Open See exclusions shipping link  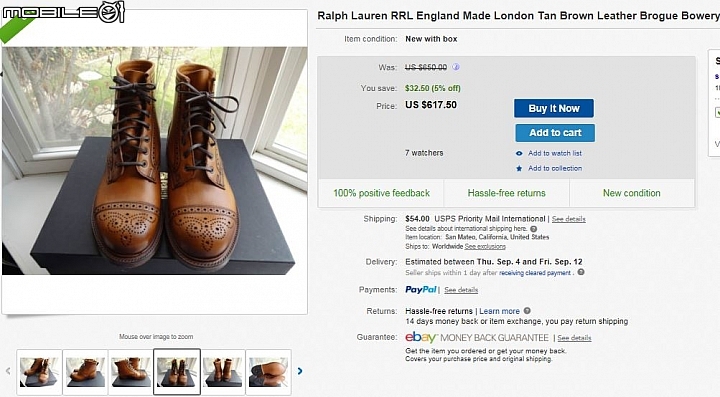click(x=485, y=246)
